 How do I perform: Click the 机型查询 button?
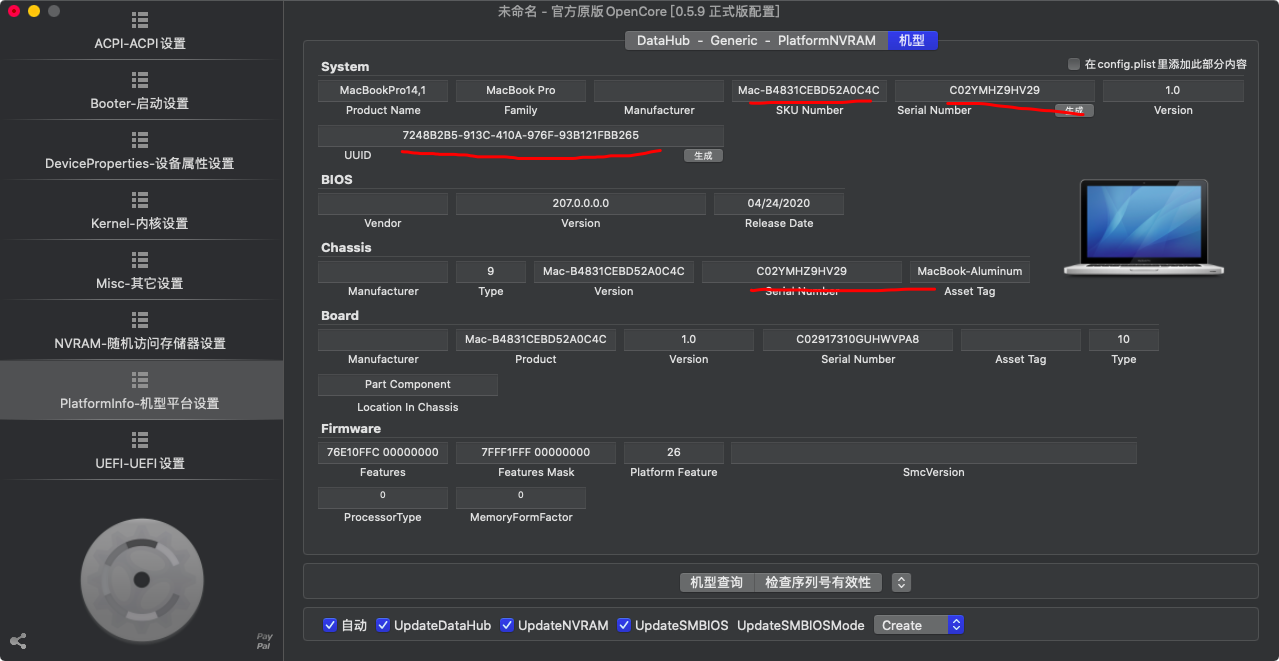coord(717,582)
